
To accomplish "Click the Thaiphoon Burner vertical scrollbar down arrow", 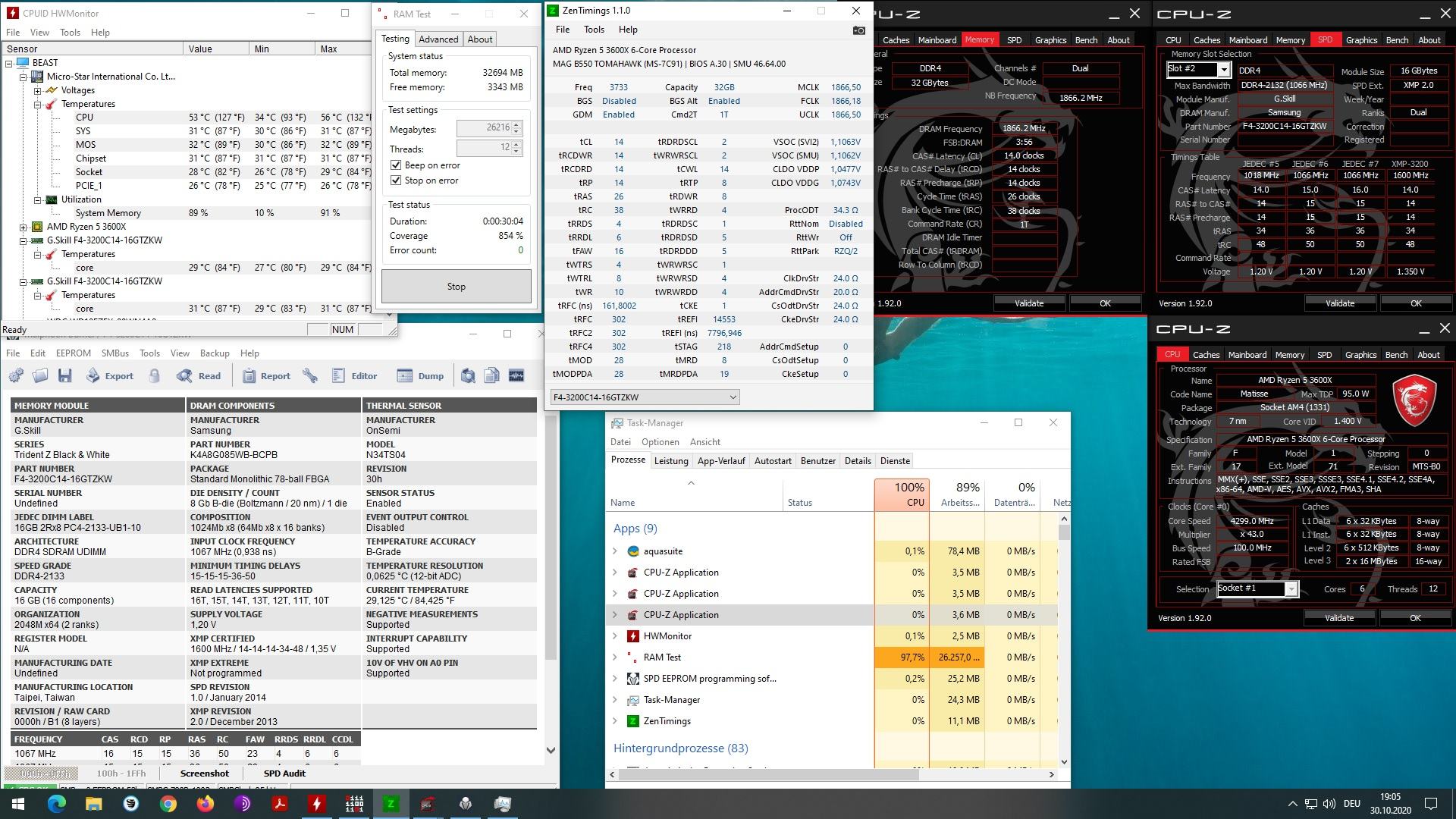I will coord(551,750).
